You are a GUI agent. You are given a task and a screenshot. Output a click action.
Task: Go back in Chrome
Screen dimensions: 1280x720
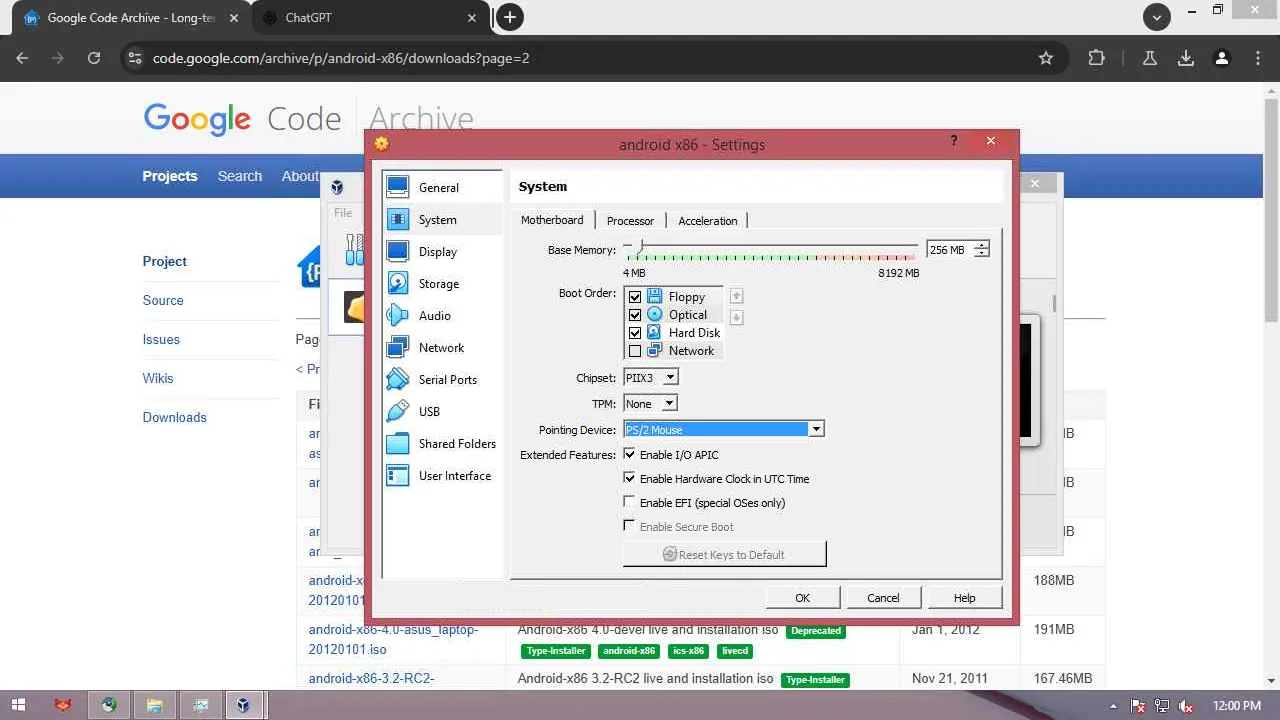coord(22,58)
